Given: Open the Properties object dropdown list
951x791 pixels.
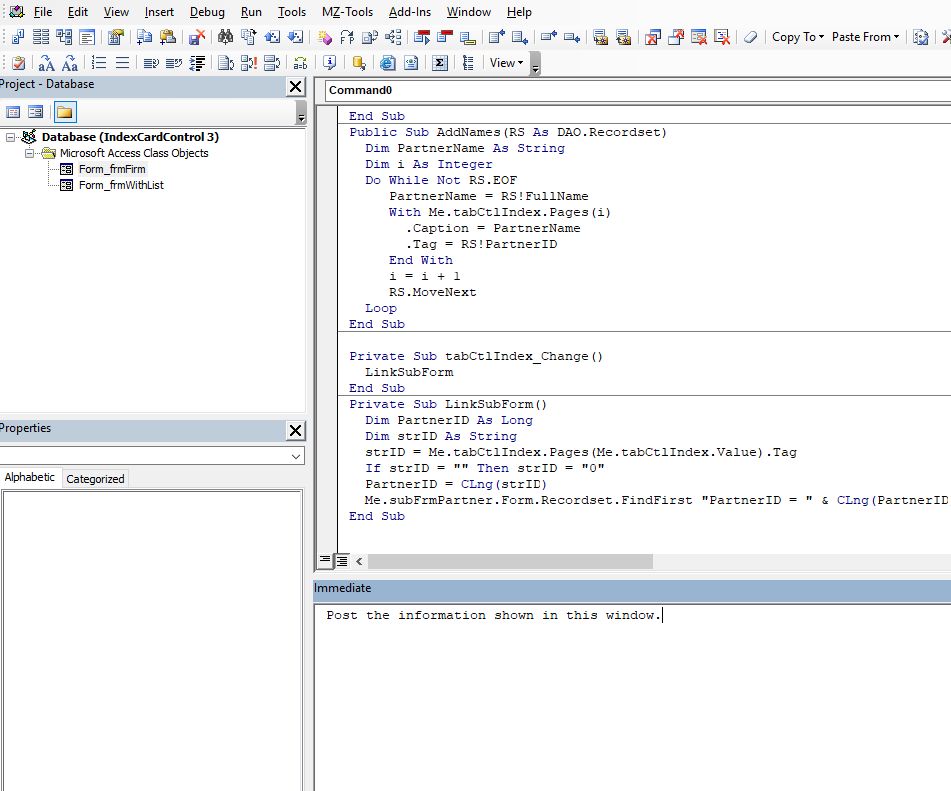Looking at the screenshot, I should pos(296,456).
